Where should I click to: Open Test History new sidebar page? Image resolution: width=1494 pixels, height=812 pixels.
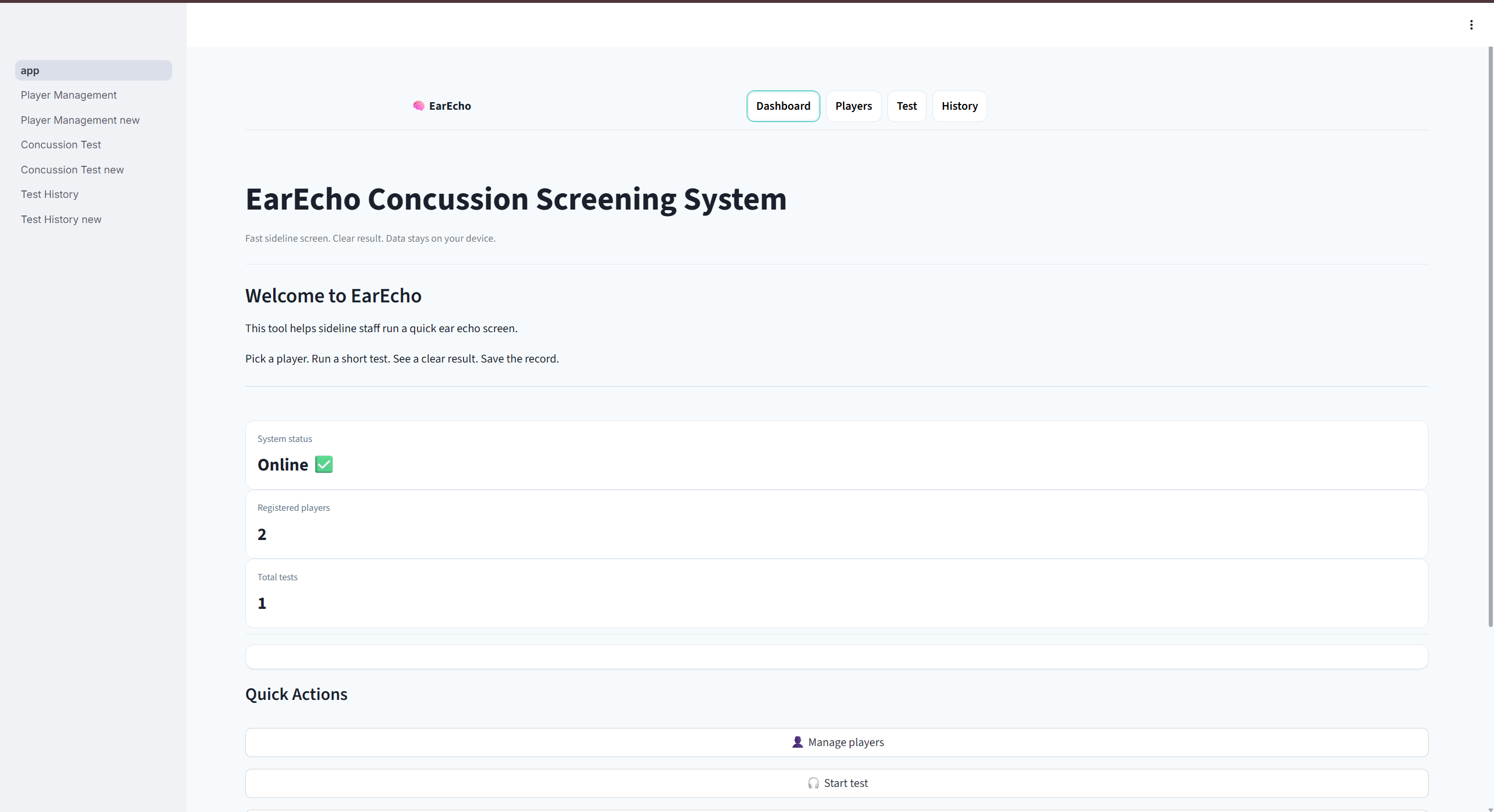[61, 219]
